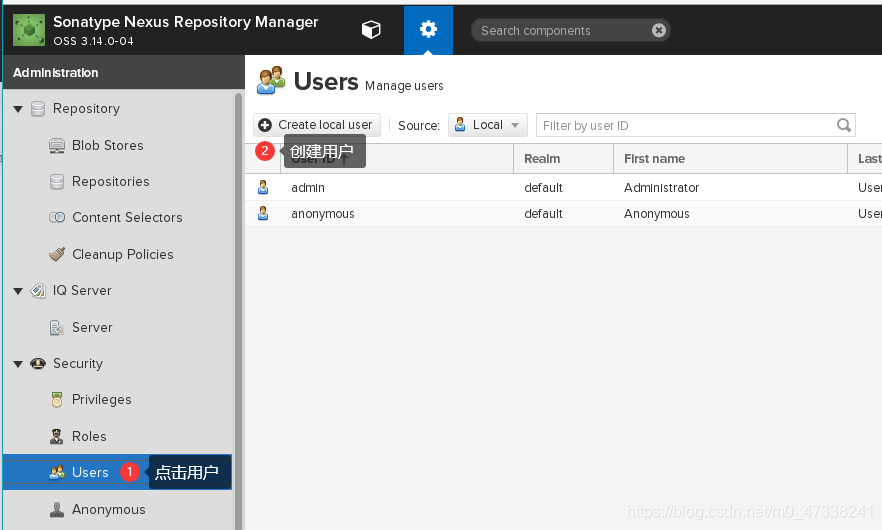Click the Roles officer icon
The width and height of the screenshot is (882, 530).
click(57, 437)
